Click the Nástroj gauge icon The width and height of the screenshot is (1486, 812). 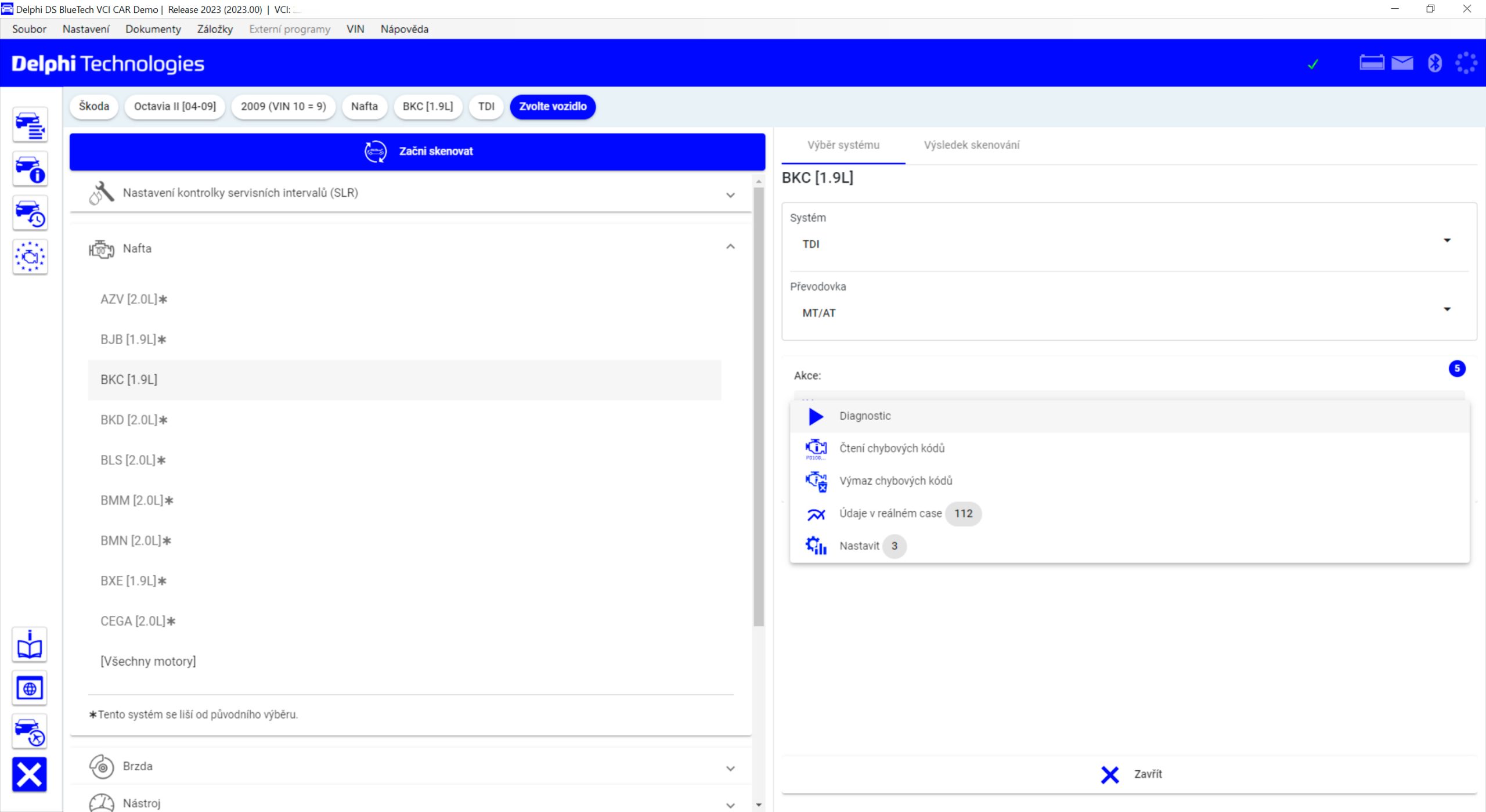coord(102,803)
